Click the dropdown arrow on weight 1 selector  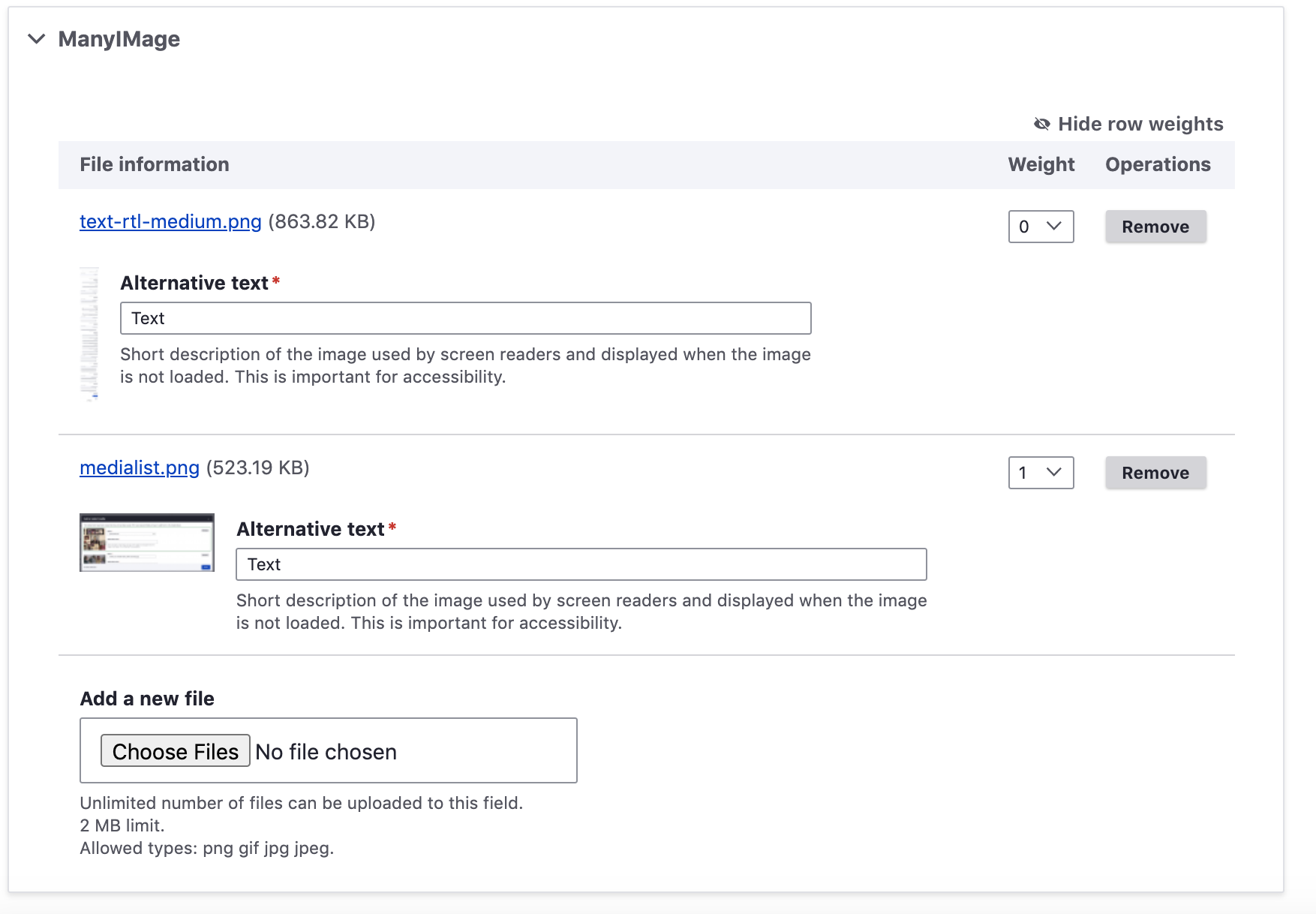(x=1054, y=473)
